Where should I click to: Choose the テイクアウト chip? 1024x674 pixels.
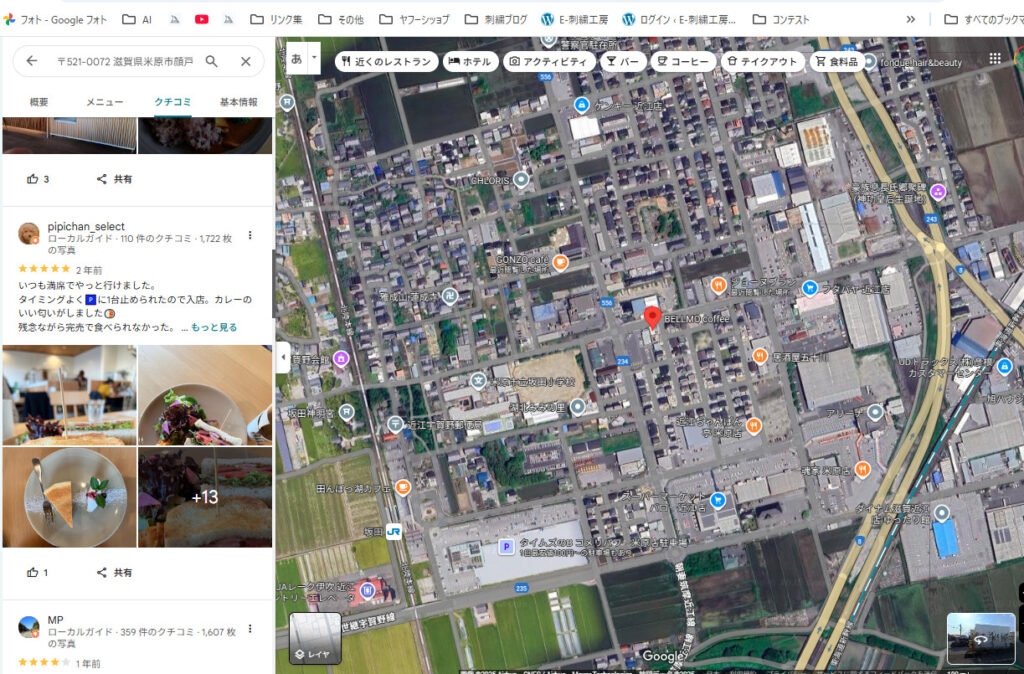pos(762,61)
